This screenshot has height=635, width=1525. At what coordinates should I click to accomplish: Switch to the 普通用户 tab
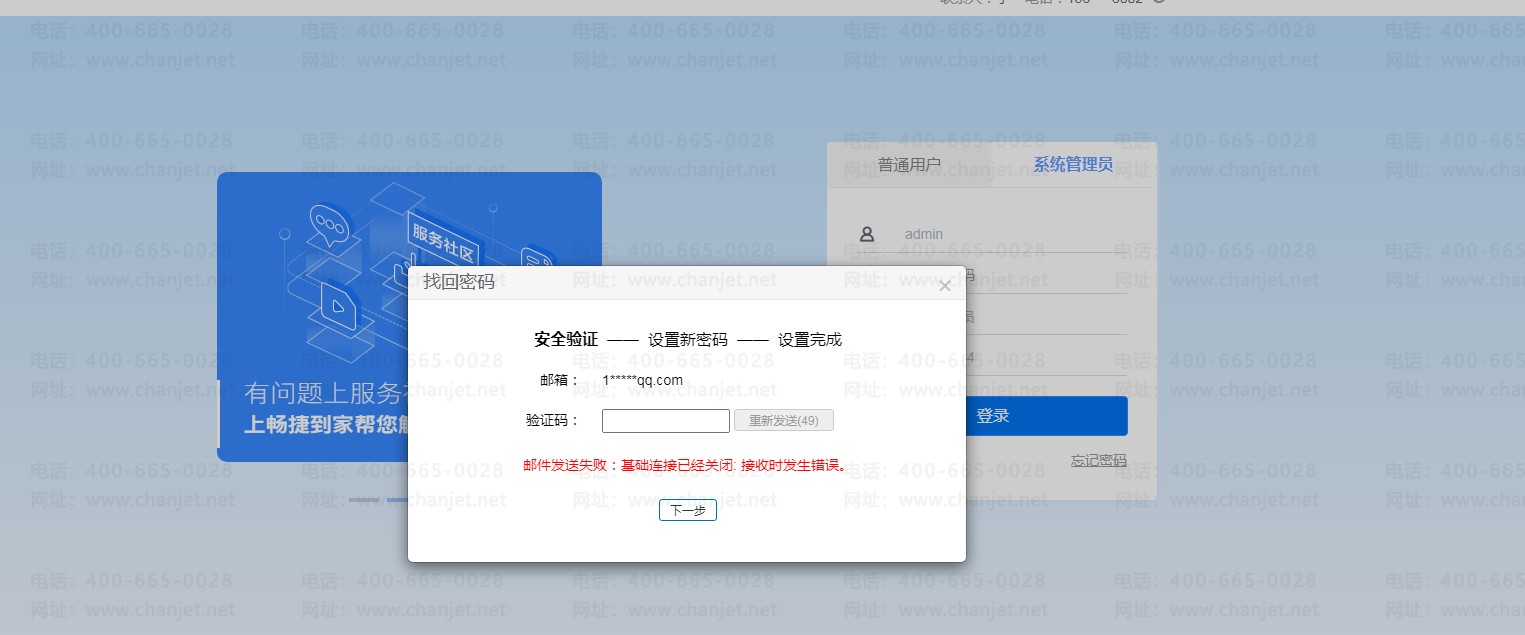[x=908, y=165]
